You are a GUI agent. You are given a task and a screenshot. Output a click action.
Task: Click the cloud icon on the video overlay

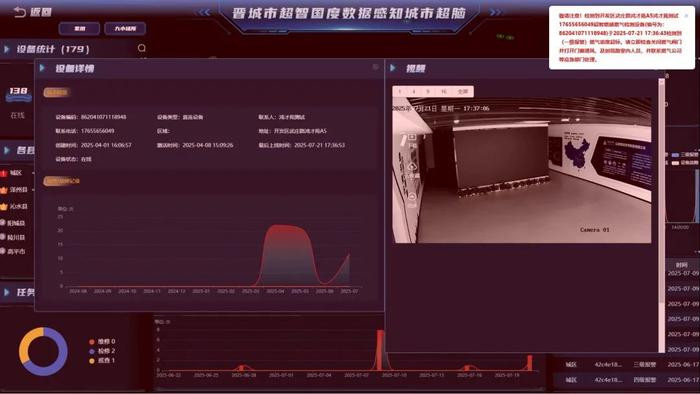click(412, 167)
